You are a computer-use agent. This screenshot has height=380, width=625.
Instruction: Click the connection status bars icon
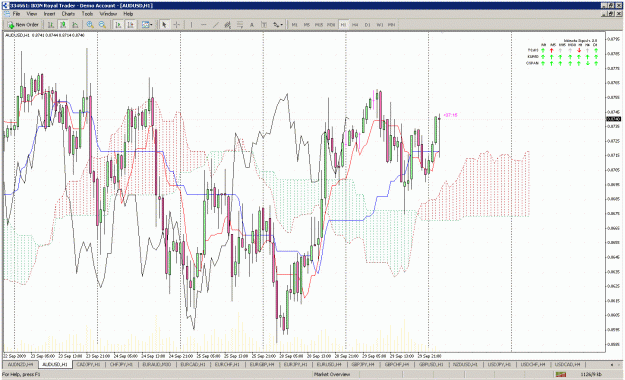point(561,374)
